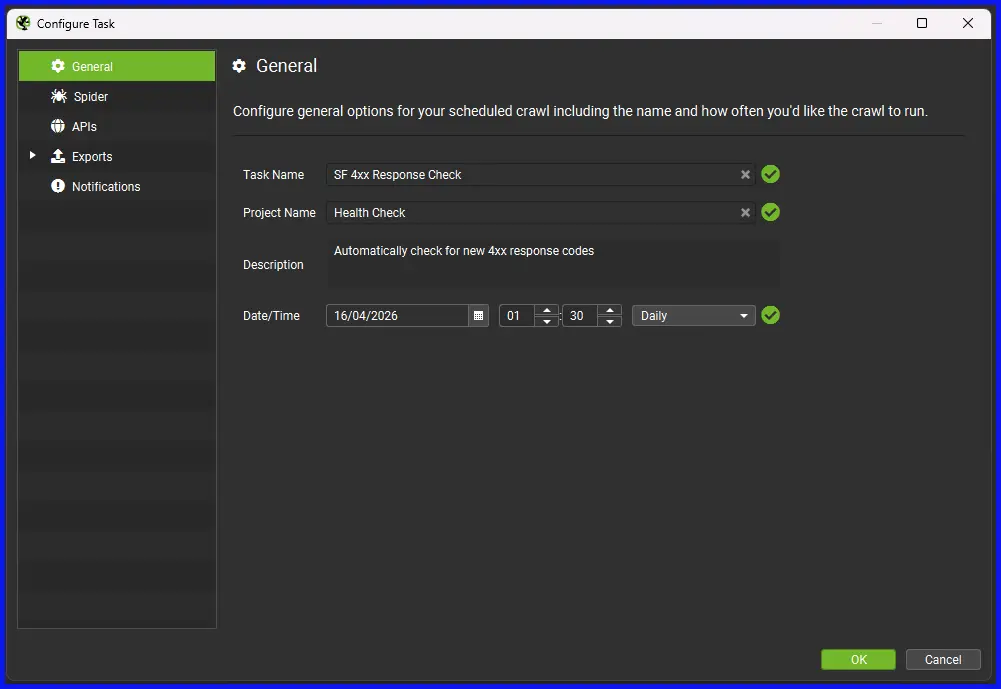This screenshot has width=1001, height=689.
Task: Click the APIs globe icon
Action: 58,126
